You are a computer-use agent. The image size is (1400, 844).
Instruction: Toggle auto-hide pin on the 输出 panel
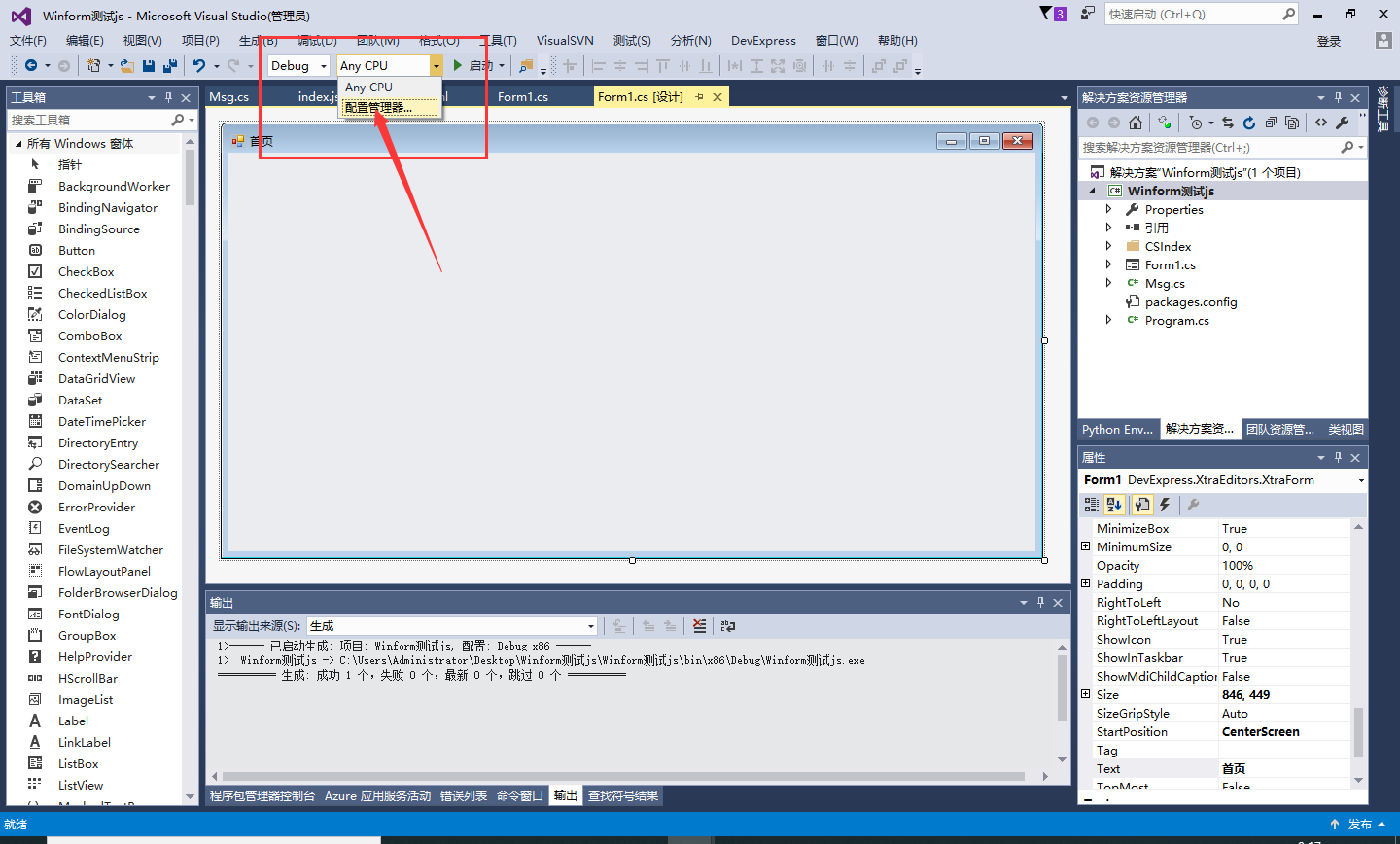[x=1042, y=601]
